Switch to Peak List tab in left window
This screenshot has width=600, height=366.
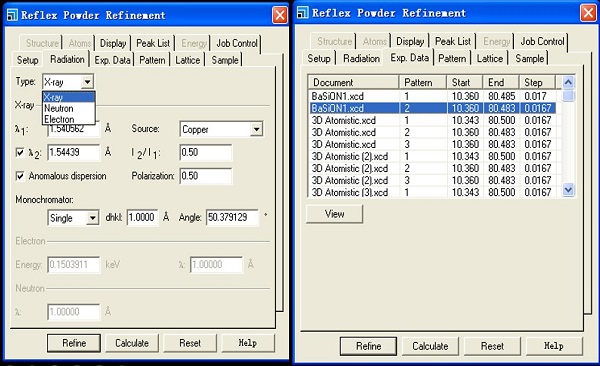153,43
